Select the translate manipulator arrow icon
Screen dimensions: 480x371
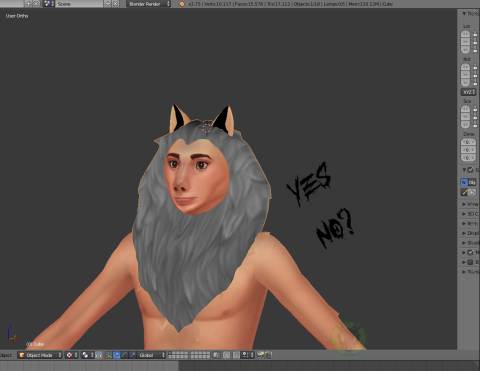tap(117, 355)
